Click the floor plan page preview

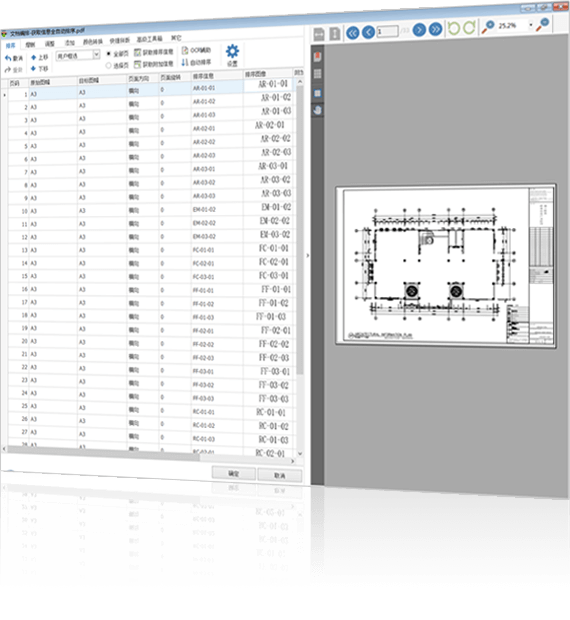pos(446,266)
